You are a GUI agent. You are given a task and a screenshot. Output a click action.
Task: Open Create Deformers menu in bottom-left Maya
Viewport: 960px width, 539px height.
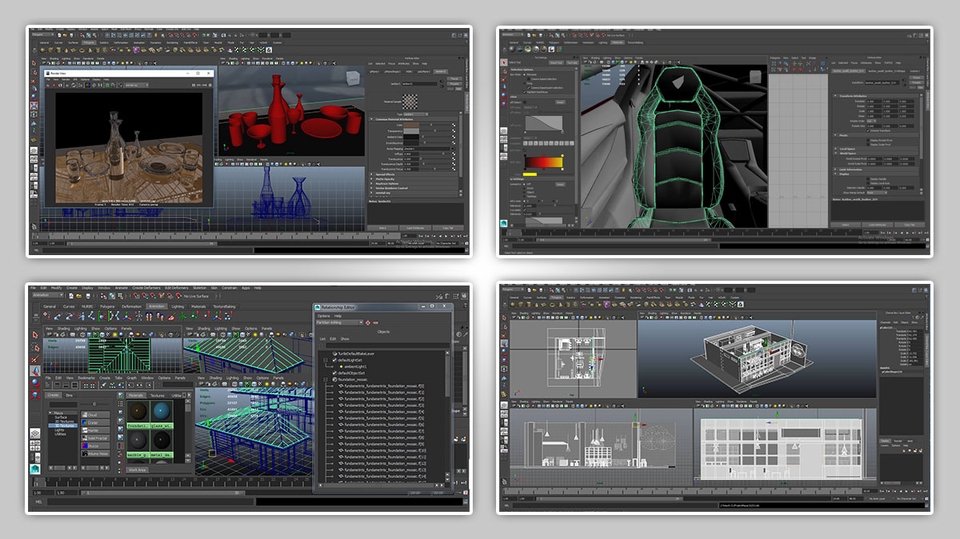[x=146, y=287]
